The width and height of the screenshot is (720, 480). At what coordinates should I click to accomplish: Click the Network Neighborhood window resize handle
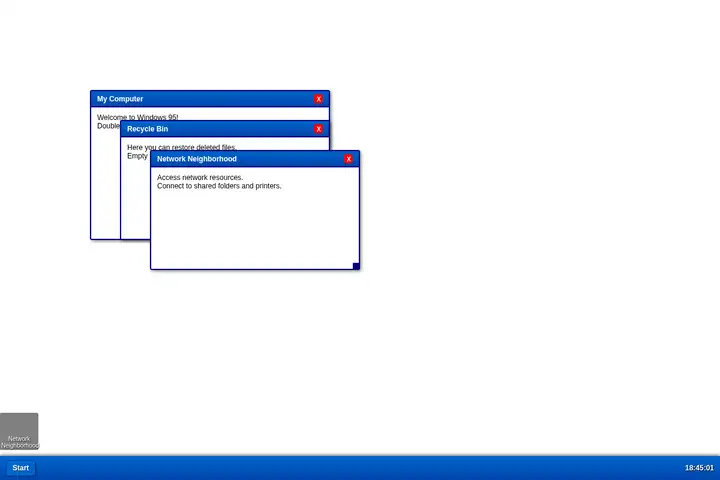click(356, 266)
